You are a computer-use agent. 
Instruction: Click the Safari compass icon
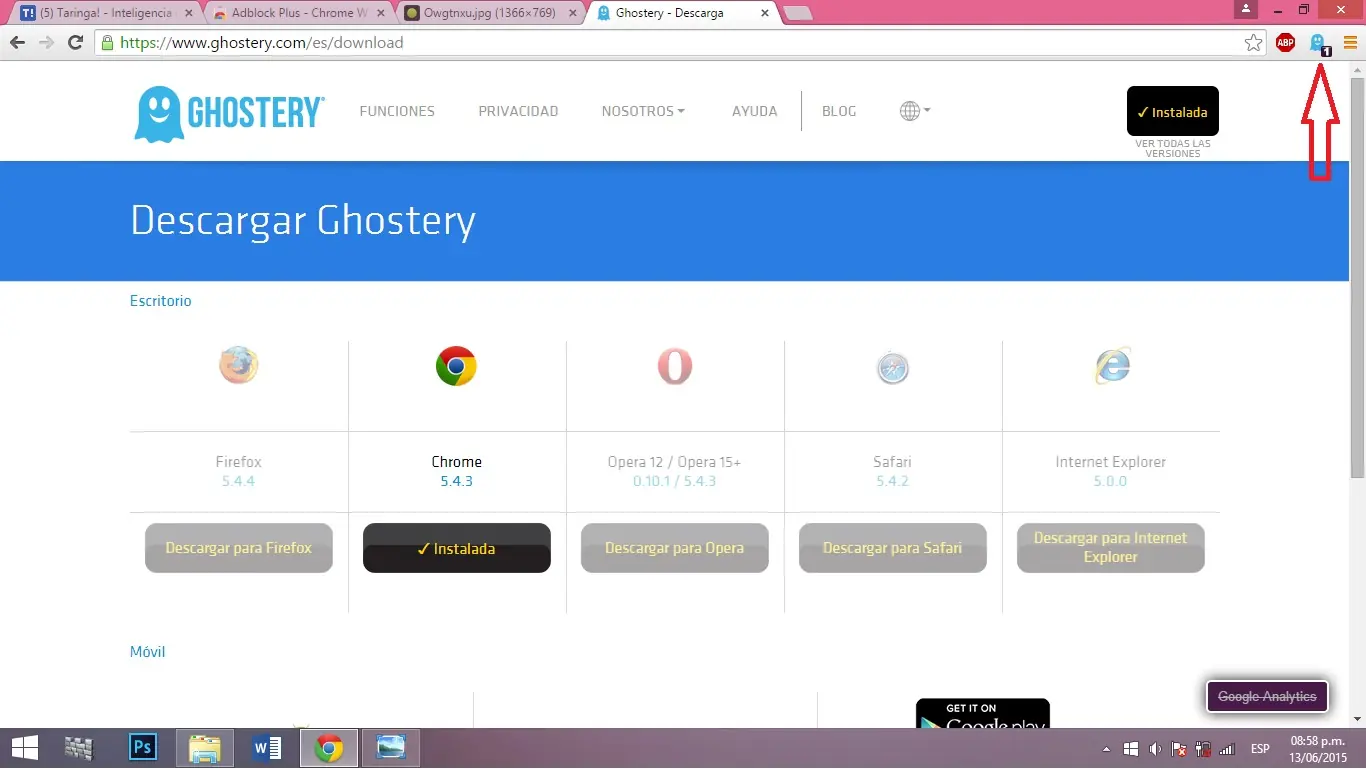click(x=892, y=369)
